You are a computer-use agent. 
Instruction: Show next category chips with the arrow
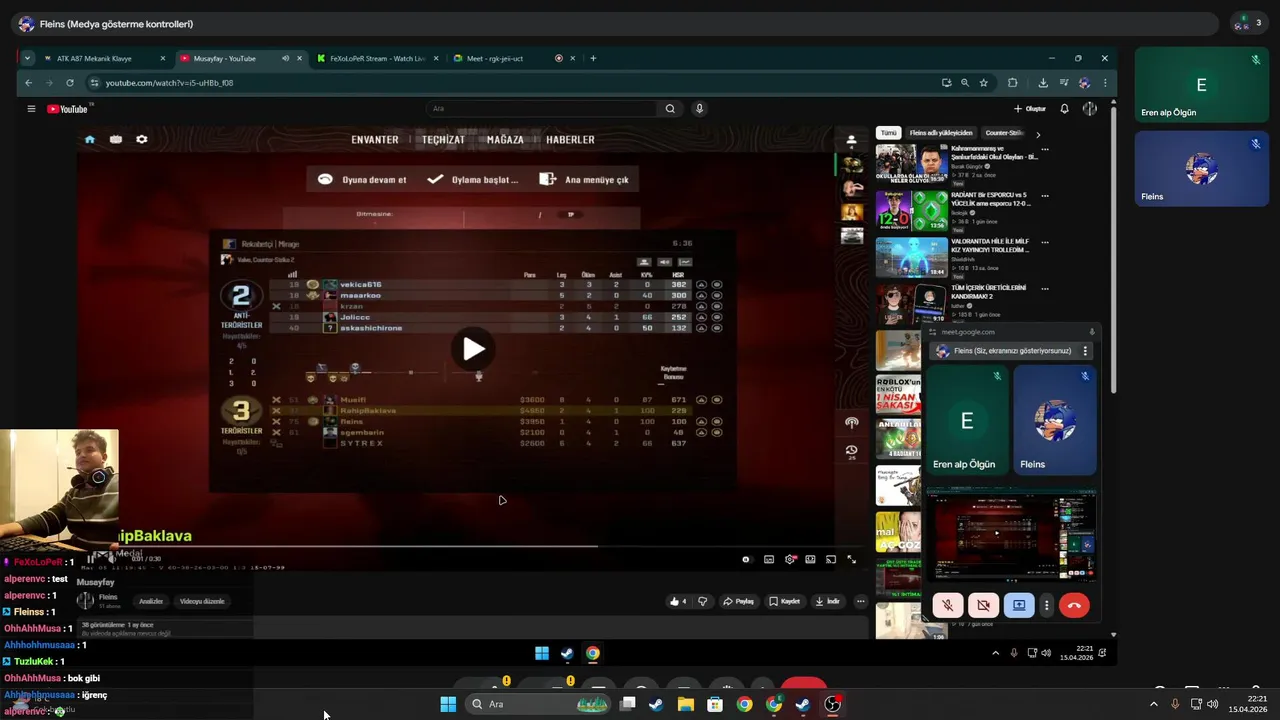1038,134
